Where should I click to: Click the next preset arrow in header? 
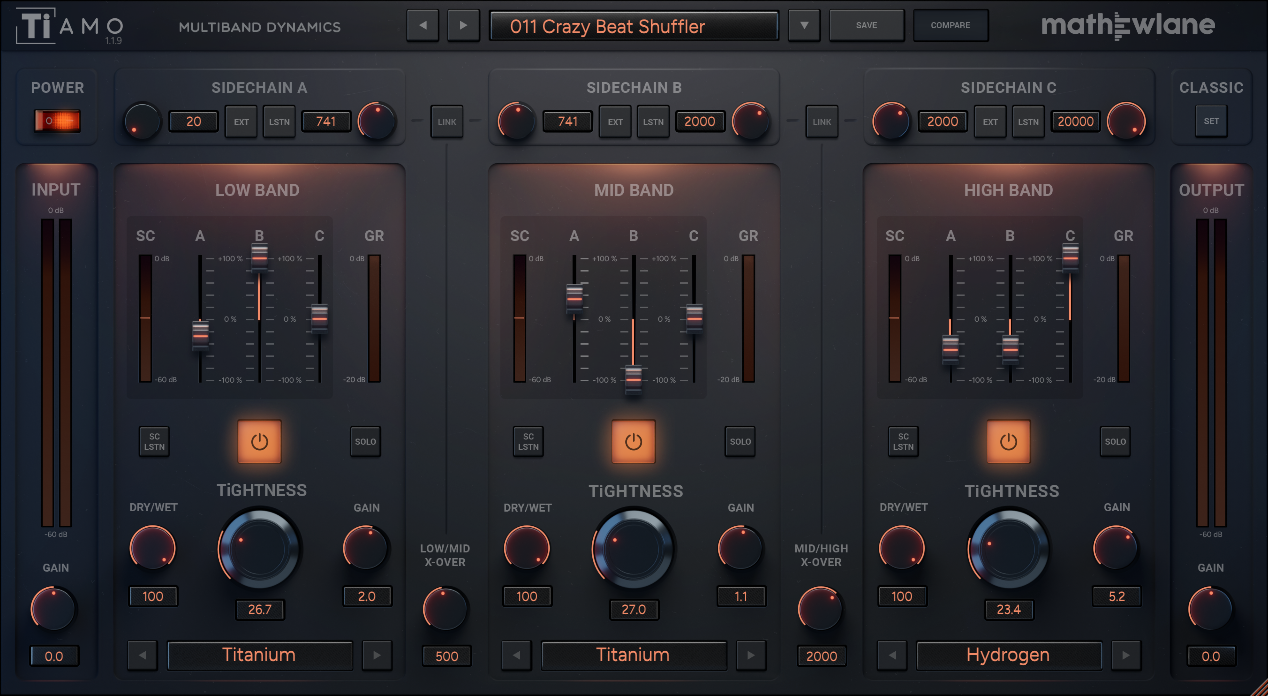[463, 26]
